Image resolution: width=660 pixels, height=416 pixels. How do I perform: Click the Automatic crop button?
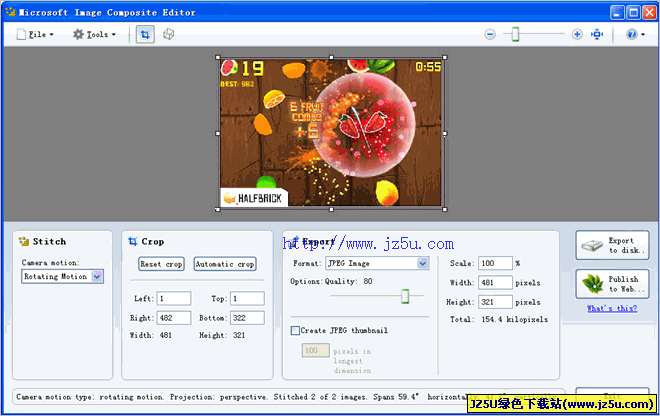(x=225, y=264)
